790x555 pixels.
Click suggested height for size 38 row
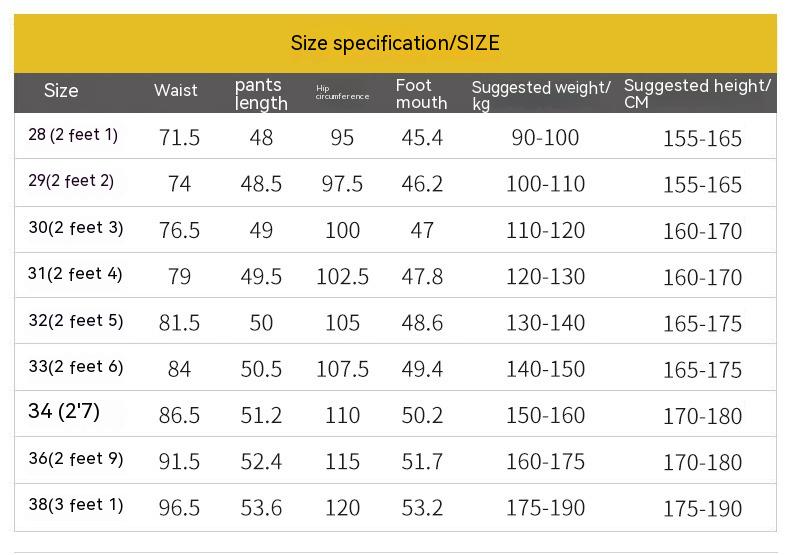(x=702, y=508)
